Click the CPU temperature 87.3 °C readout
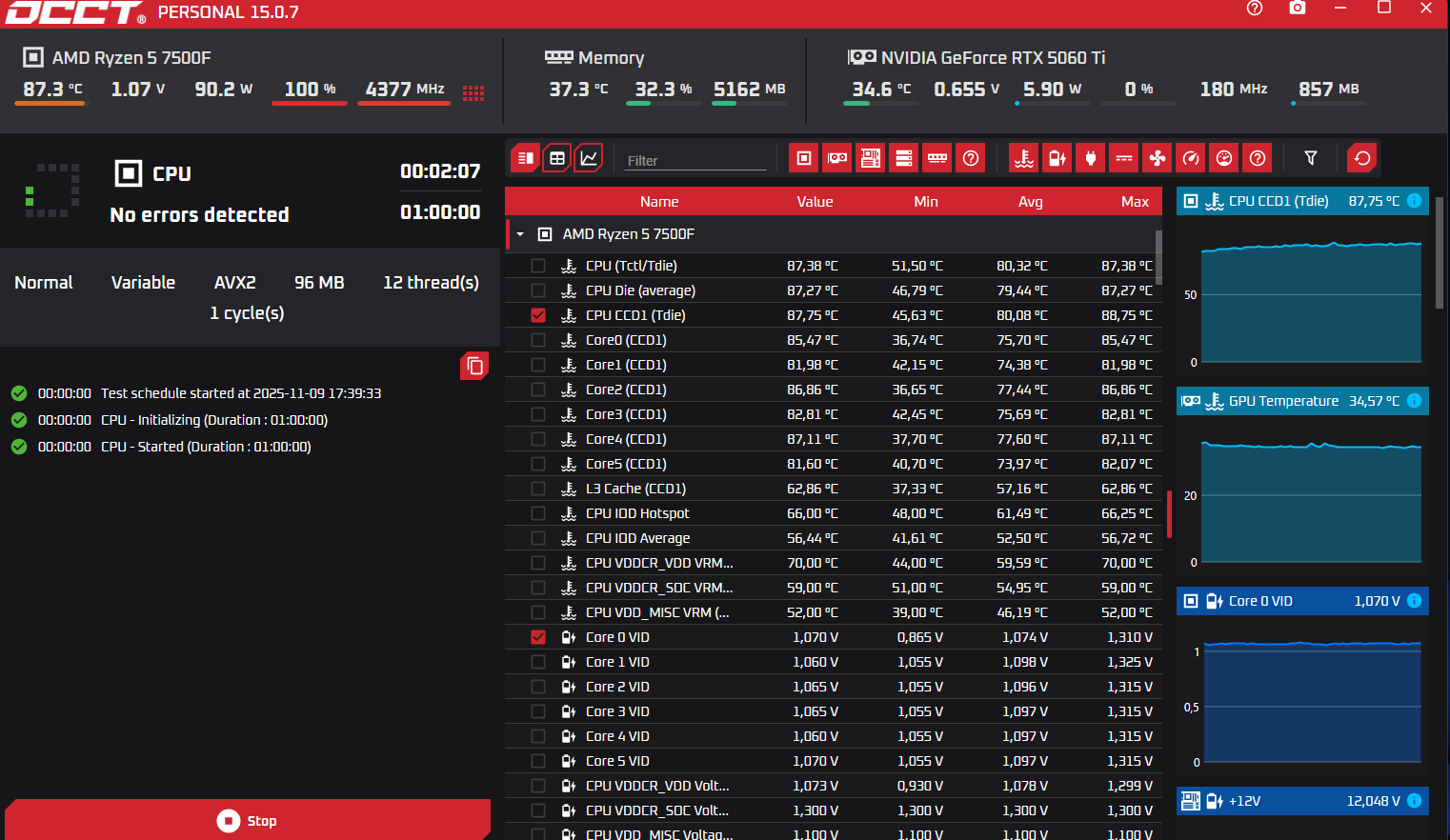This screenshot has width=1450, height=840. pyautogui.click(x=52, y=90)
